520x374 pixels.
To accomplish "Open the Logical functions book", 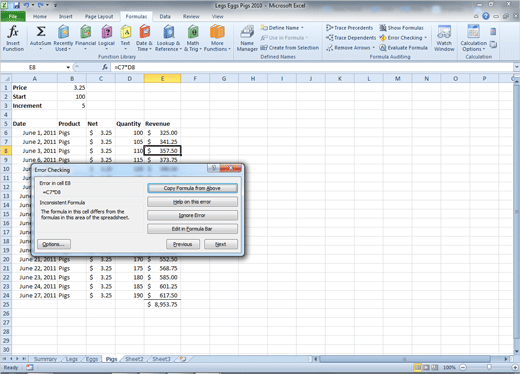I will (x=106, y=38).
